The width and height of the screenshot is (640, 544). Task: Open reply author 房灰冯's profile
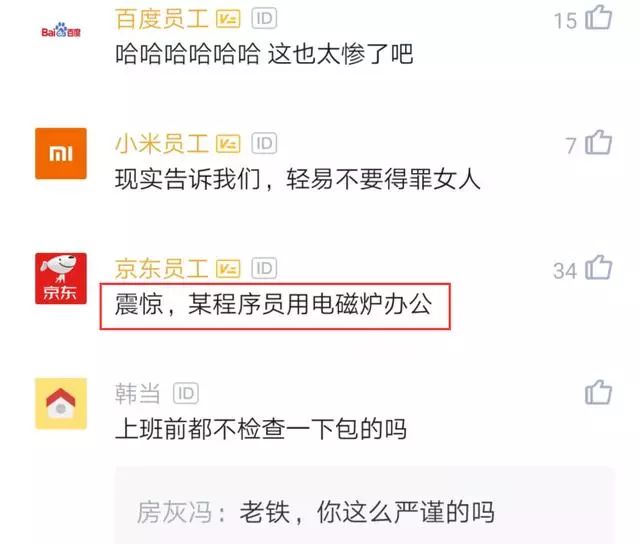click(x=174, y=512)
